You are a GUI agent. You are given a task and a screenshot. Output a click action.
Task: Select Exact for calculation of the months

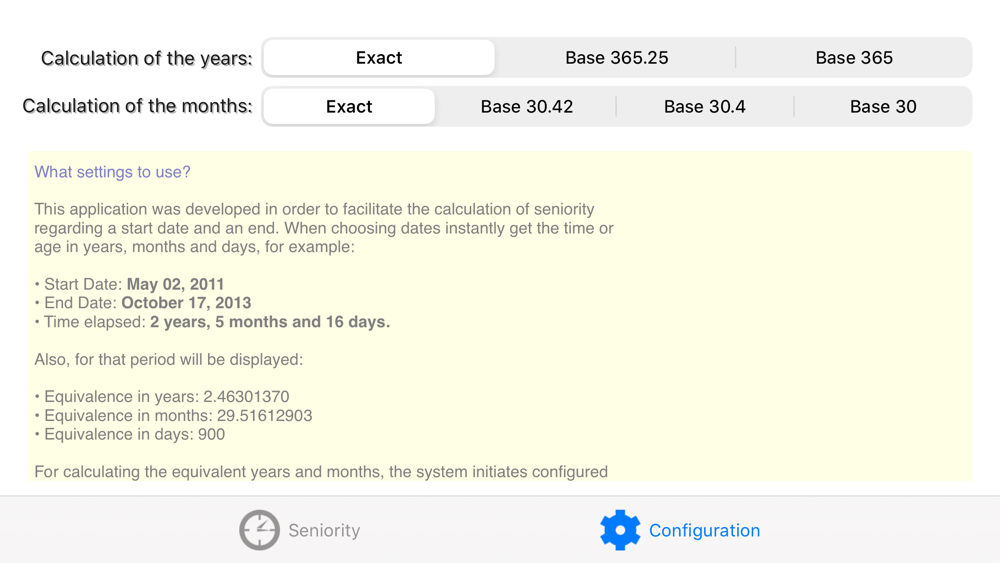[349, 106]
